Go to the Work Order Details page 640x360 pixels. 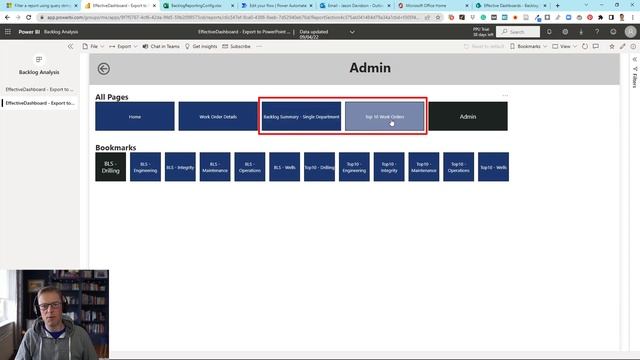pyautogui.click(x=218, y=116)
